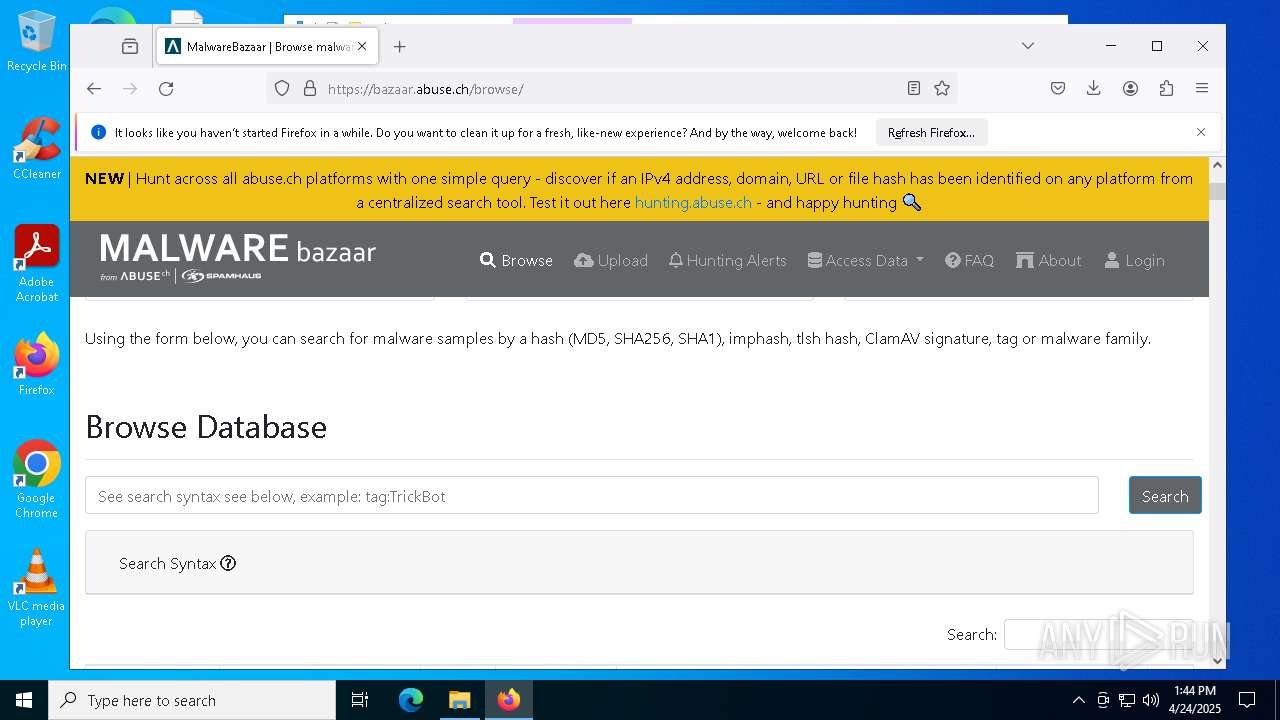Screen dimensions: 1280x720
Task: Click the taskbar search box
Action: coord(192,700)
